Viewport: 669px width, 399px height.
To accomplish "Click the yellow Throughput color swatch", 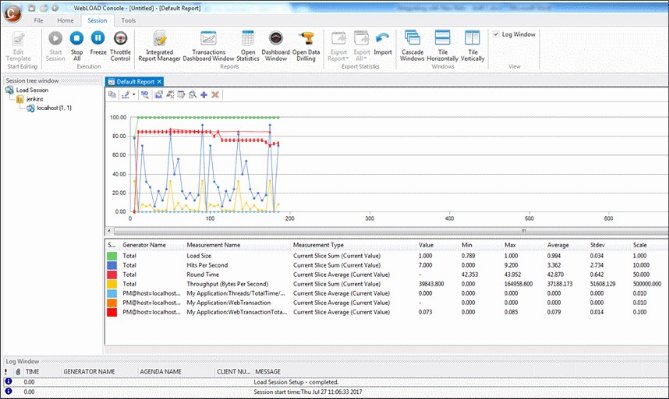I will click(112, 284).
